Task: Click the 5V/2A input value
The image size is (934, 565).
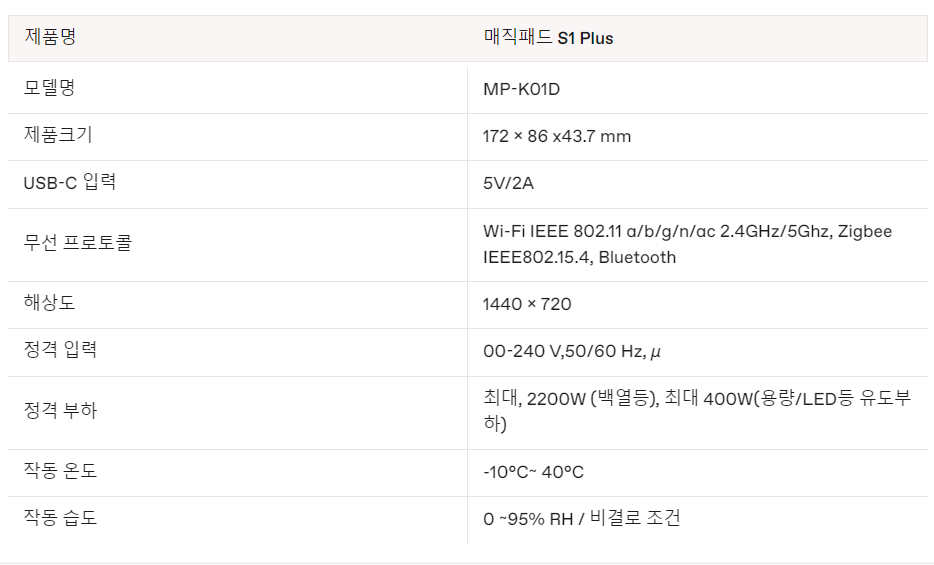Action: [x=509, y=184]
